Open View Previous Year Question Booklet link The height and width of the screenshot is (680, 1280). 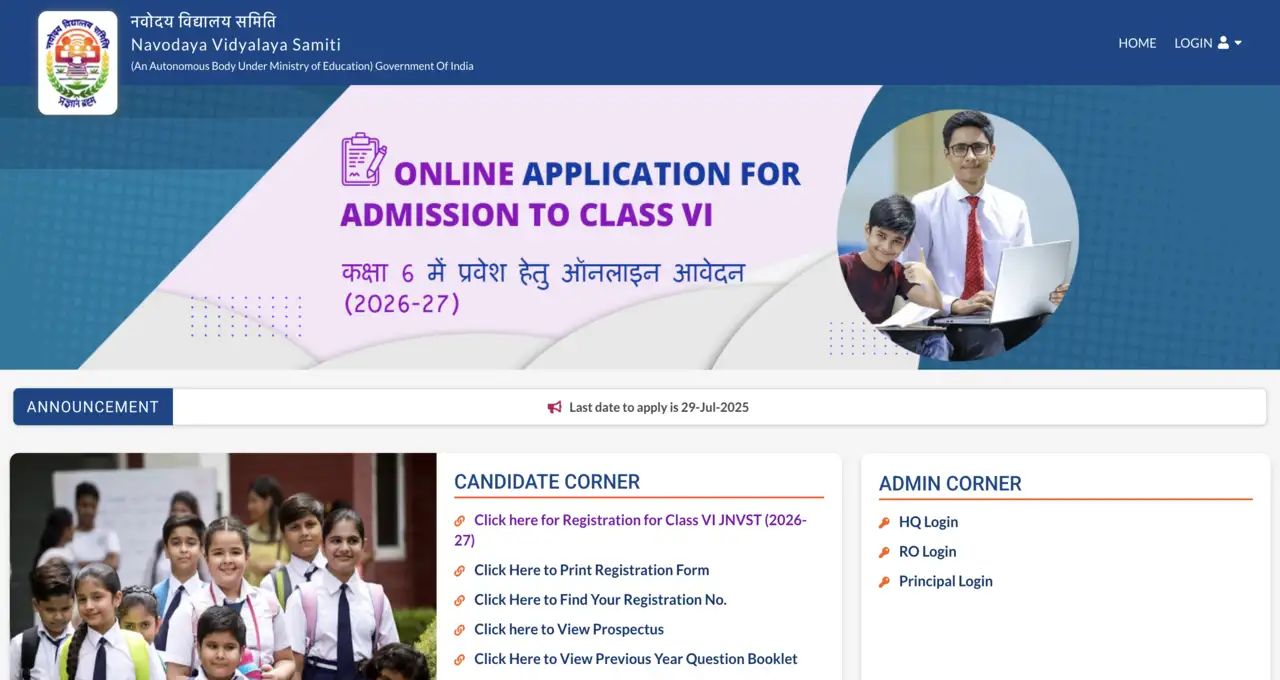(636, 659)
